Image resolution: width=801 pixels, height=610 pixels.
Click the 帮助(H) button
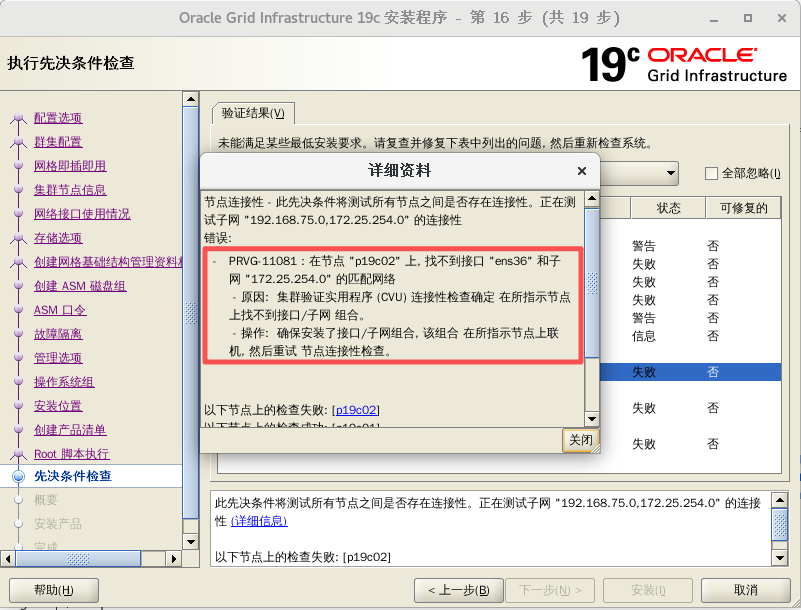point(54,591)
